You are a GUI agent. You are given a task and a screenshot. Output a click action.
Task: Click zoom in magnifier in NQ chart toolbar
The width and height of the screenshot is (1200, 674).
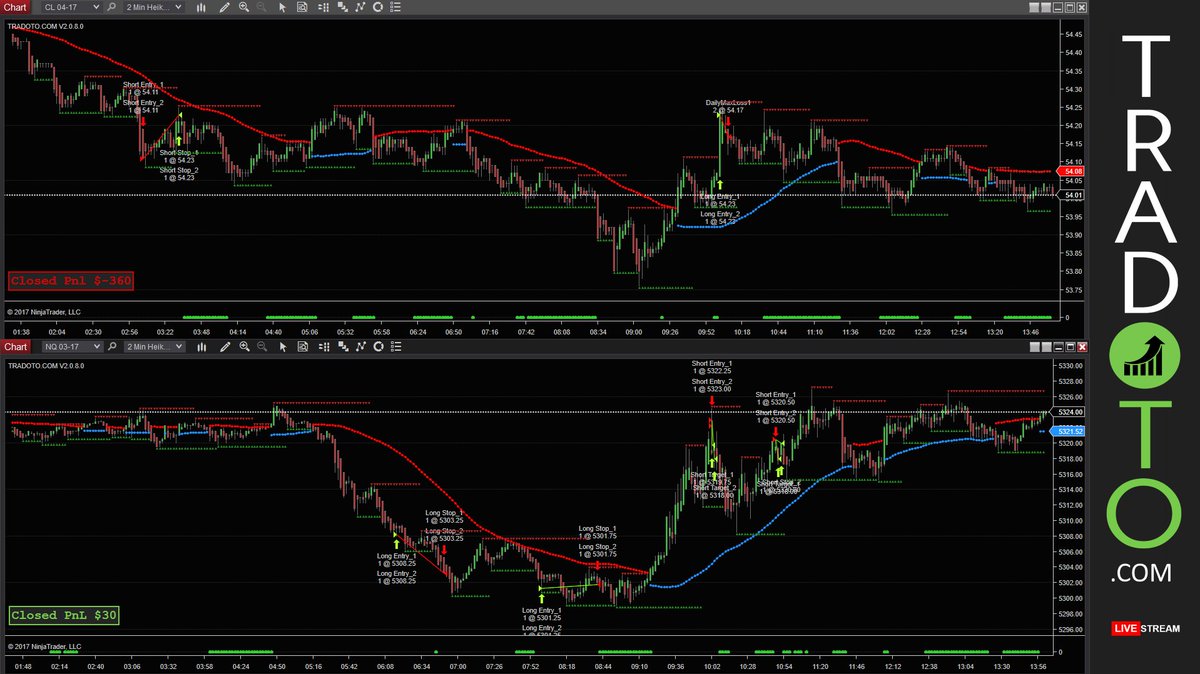244,346
